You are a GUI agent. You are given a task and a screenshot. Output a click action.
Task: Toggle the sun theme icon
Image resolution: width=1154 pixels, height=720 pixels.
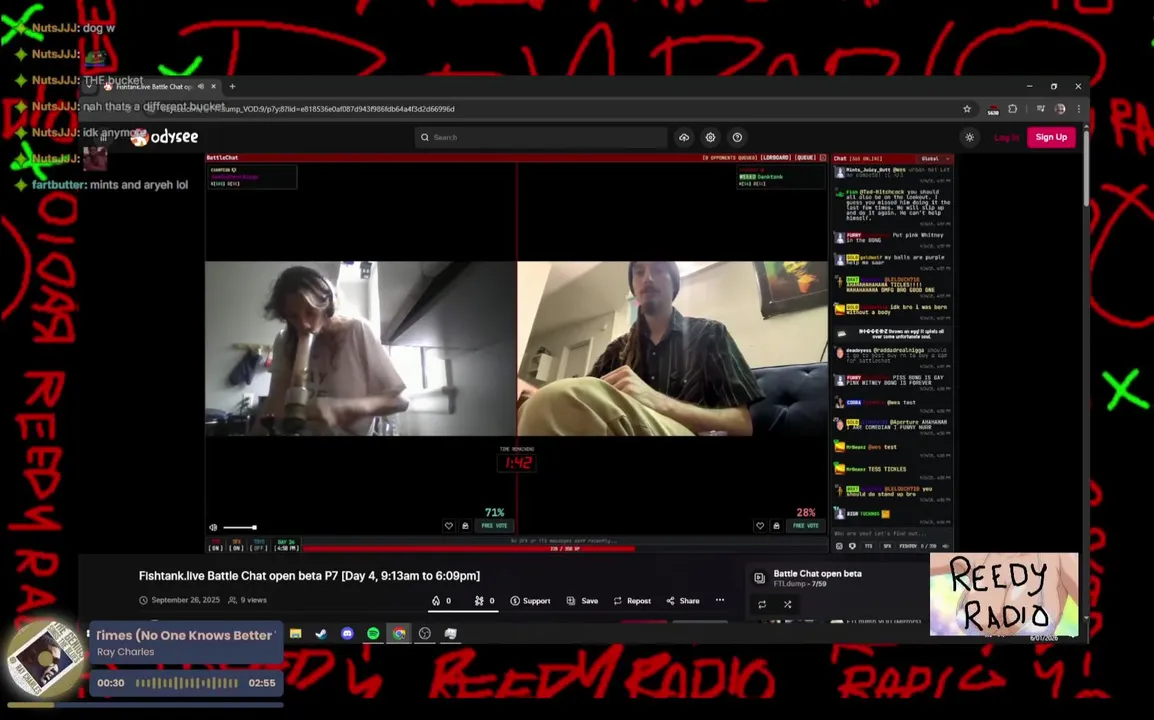[x=969, y=137]
